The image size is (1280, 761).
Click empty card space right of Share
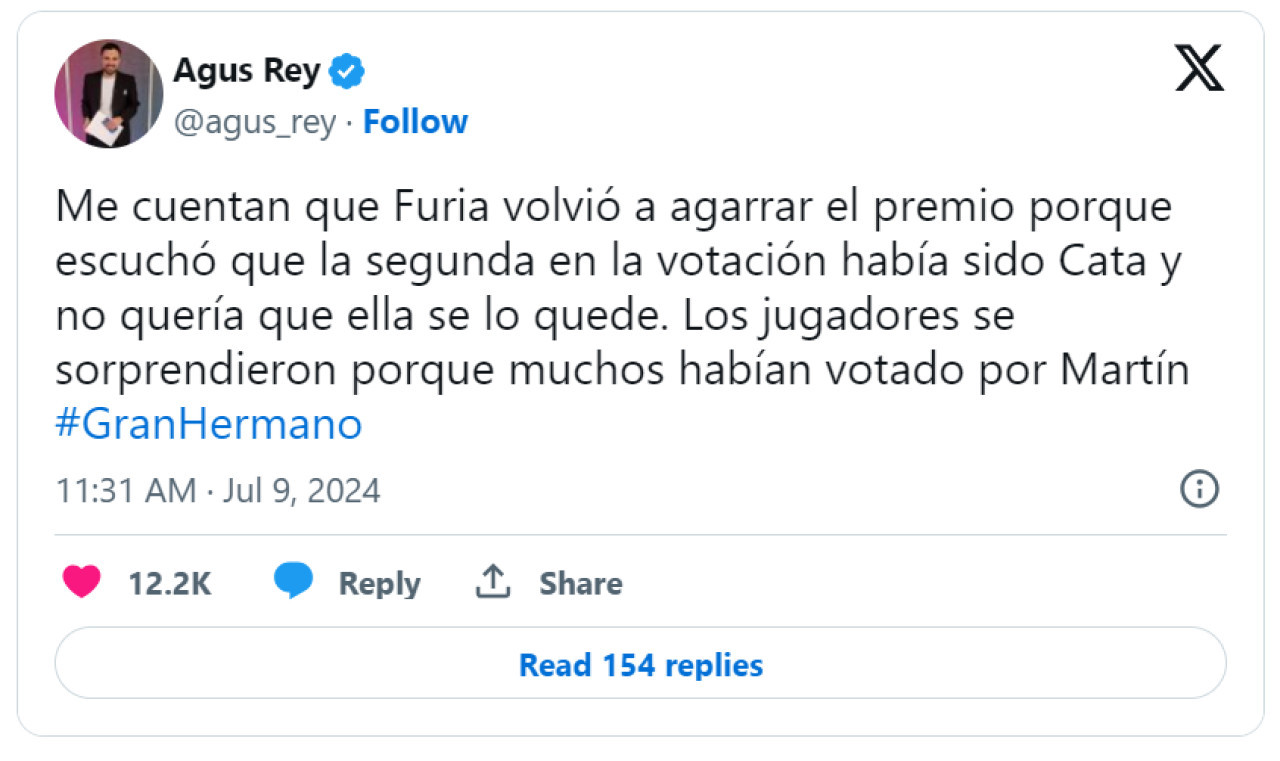coord(920,583)
